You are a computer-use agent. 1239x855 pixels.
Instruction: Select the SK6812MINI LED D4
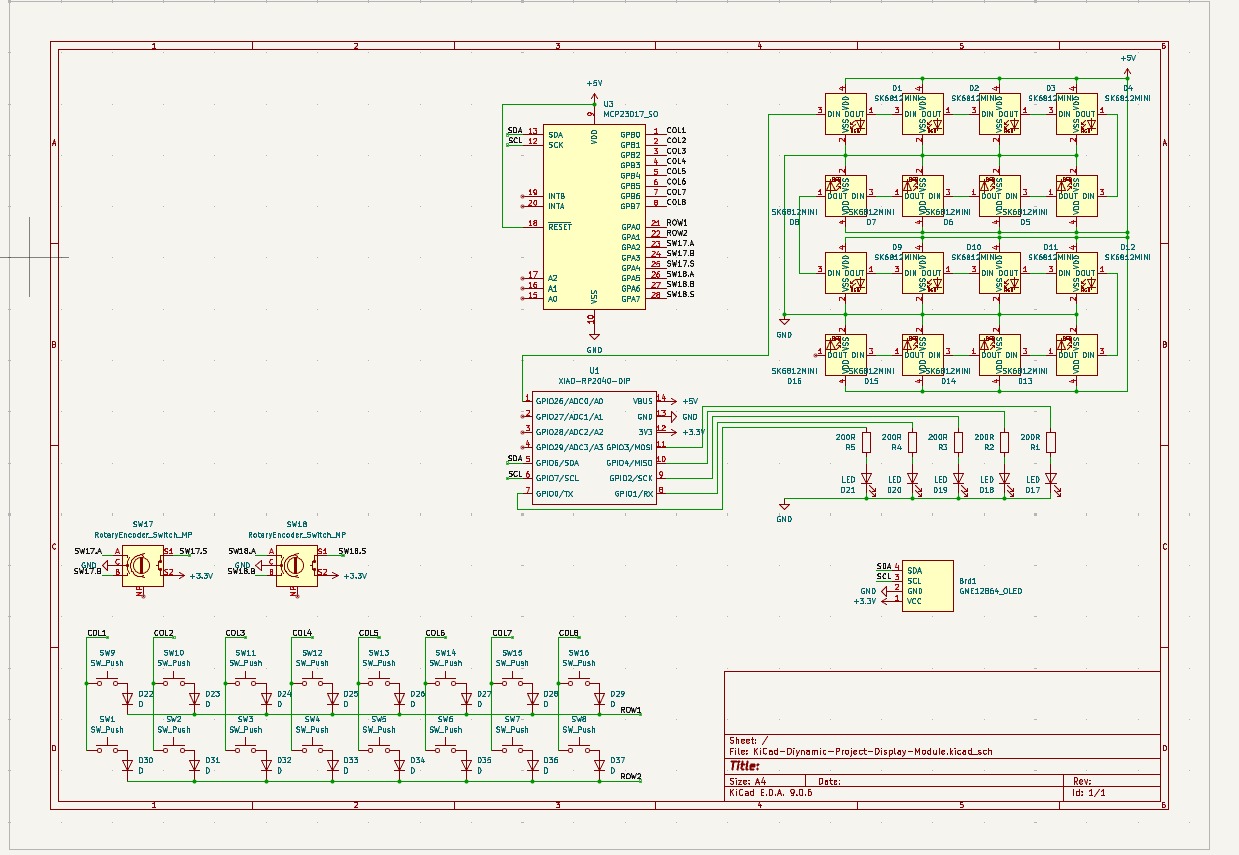click(x=1076, y=114)
